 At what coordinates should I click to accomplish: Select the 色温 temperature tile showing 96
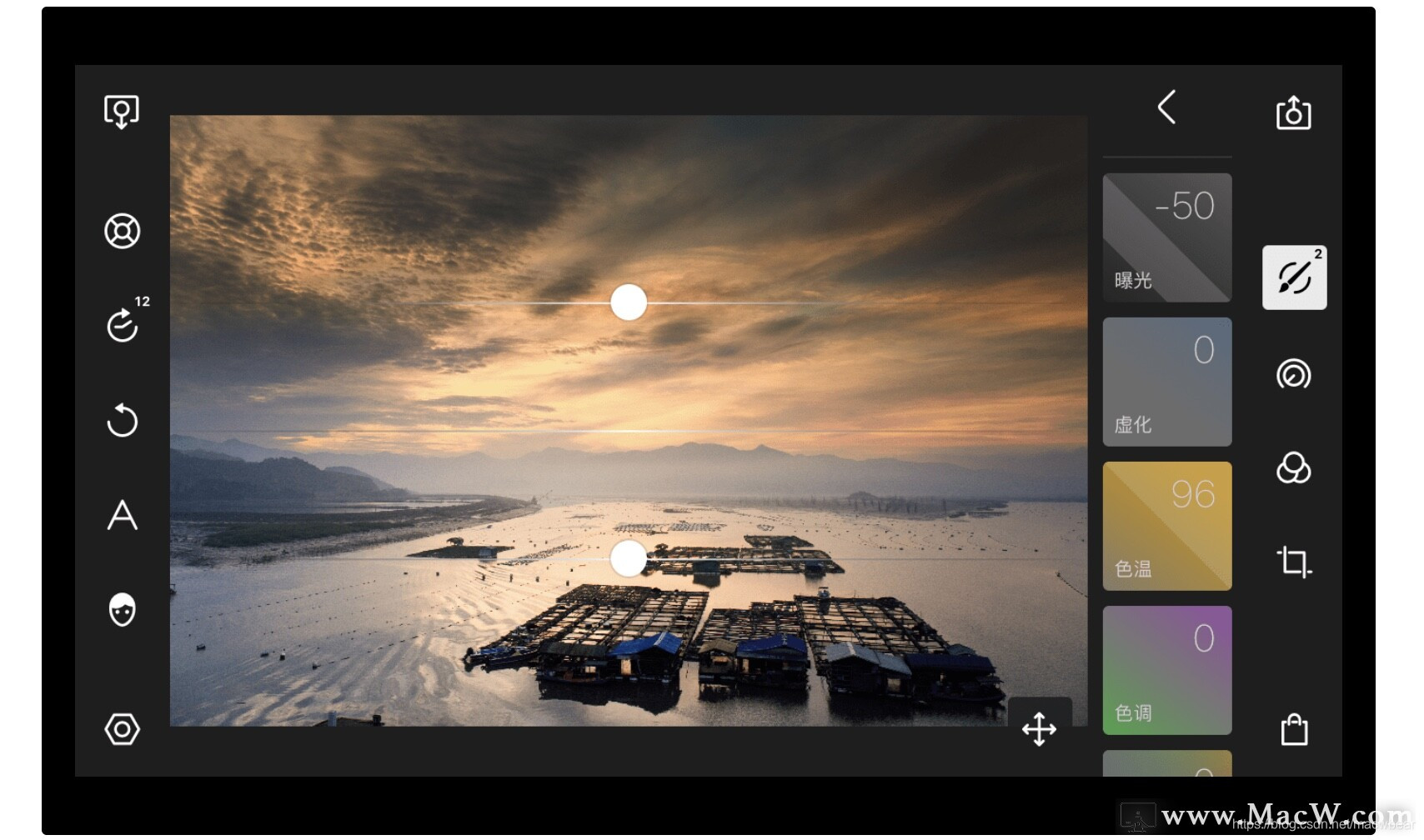click(1167, 526)
